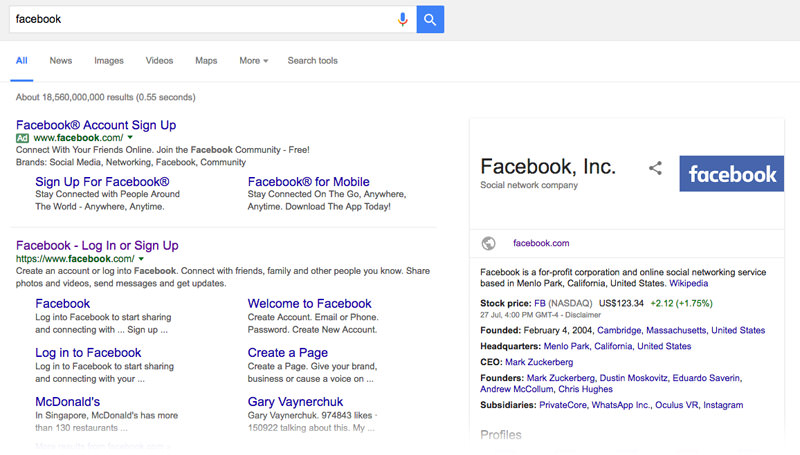Open Menlo Park, California, United States link

coord(617,346)
